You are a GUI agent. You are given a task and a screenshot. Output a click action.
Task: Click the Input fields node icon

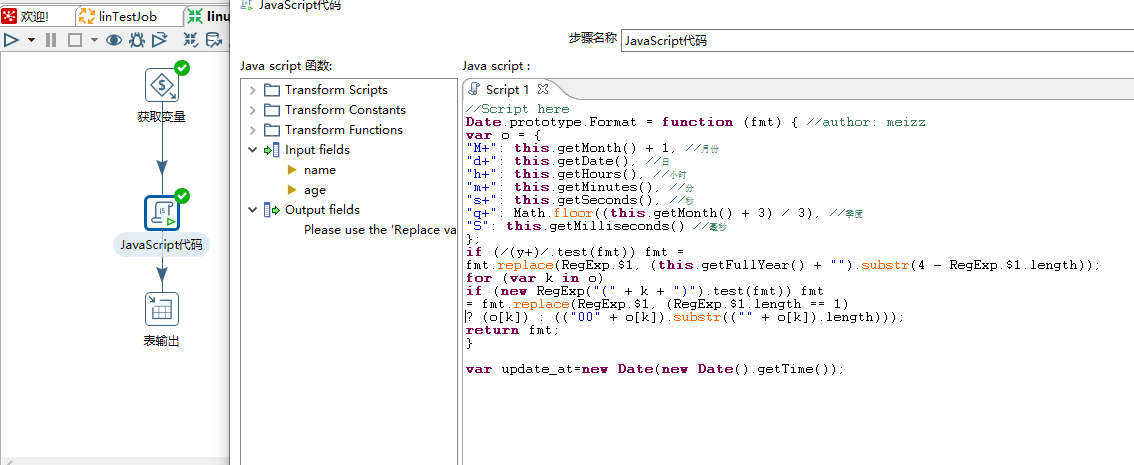272,150
